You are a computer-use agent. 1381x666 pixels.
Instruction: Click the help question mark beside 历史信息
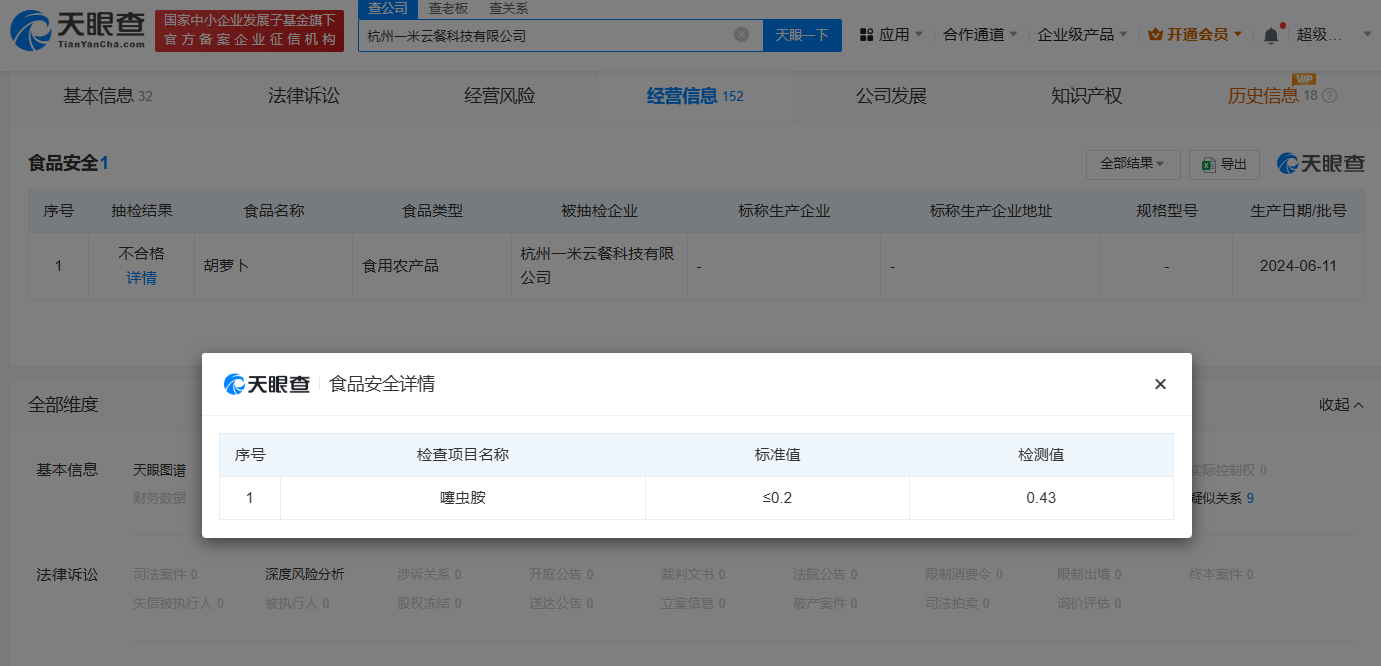pyautogui.click(x=1329, y=96)
